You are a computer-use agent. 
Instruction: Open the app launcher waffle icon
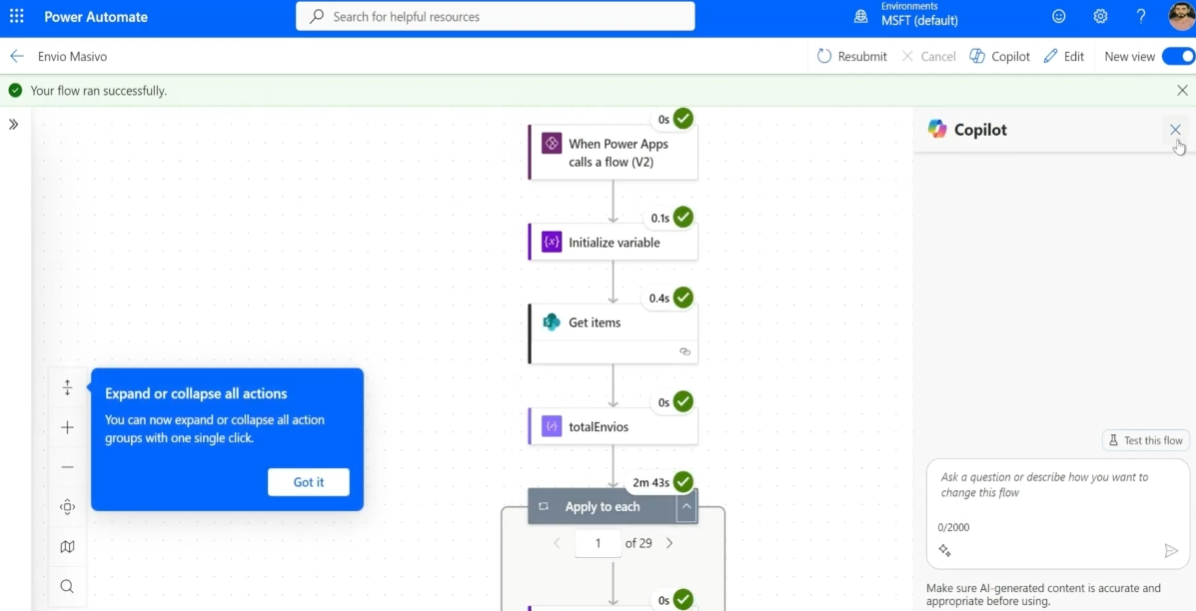click(x=17, y=17)
